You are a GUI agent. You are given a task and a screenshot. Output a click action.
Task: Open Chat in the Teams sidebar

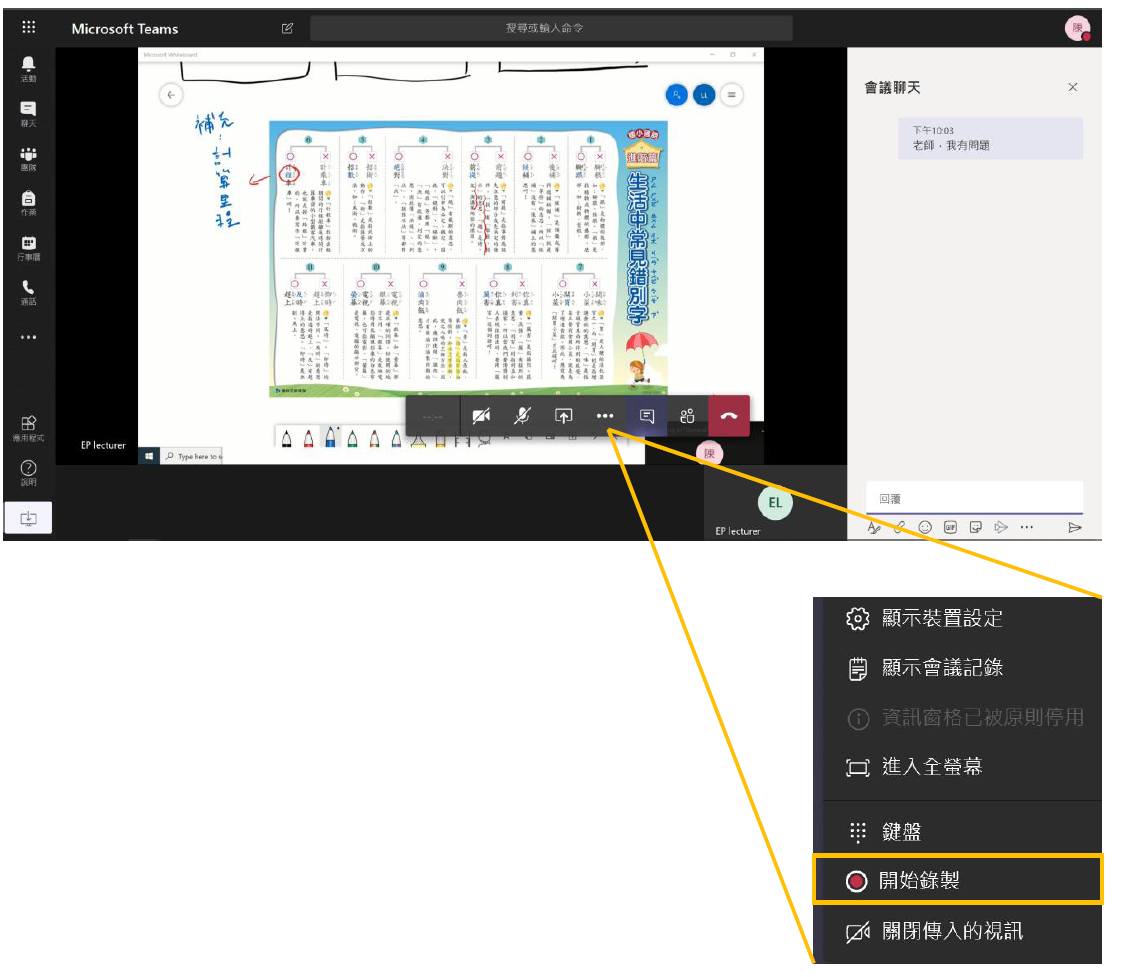[29, 113]
